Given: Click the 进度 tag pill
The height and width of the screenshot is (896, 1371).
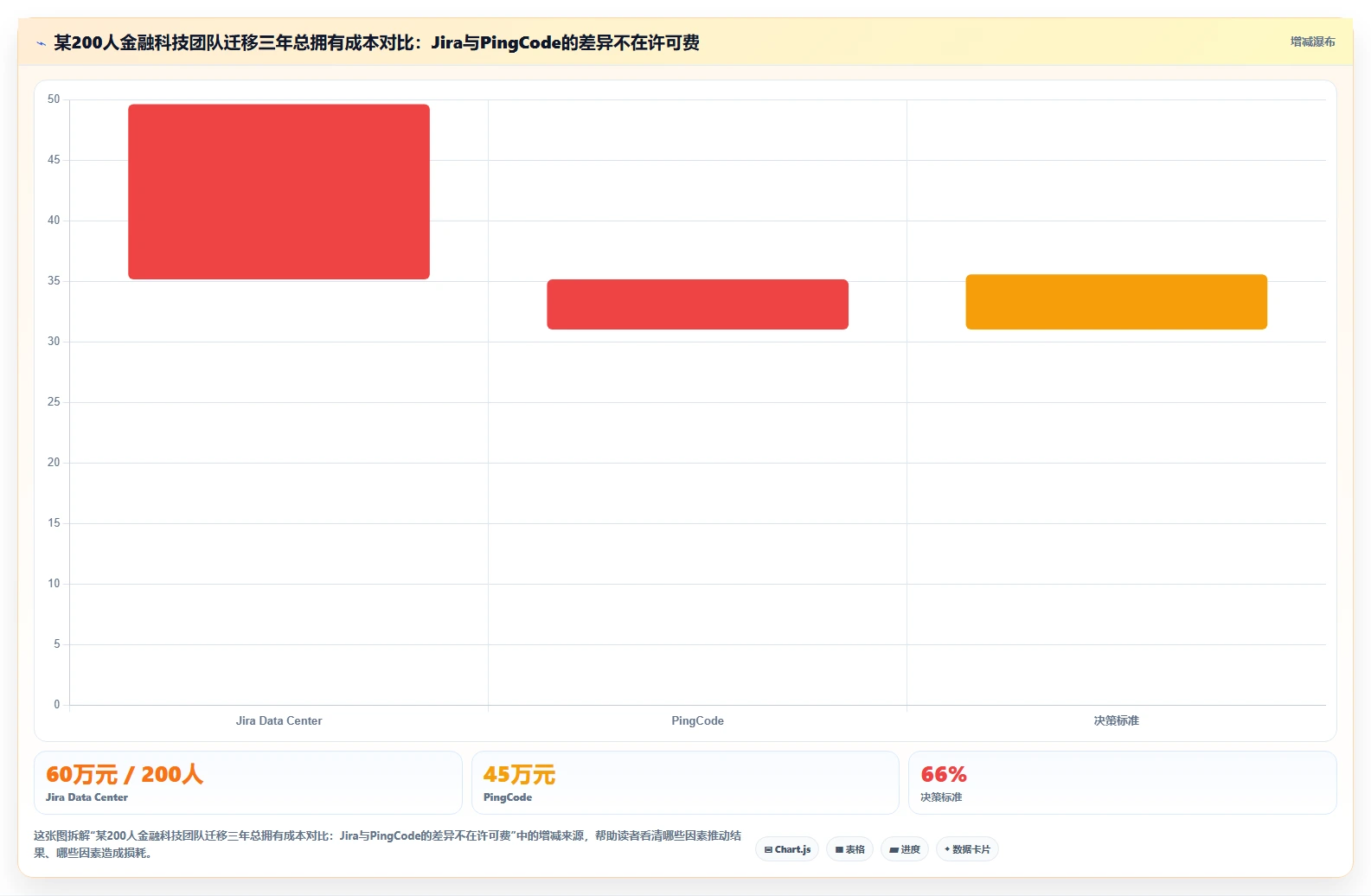Looking at the screenshot, I should click(x=905, y=849).
